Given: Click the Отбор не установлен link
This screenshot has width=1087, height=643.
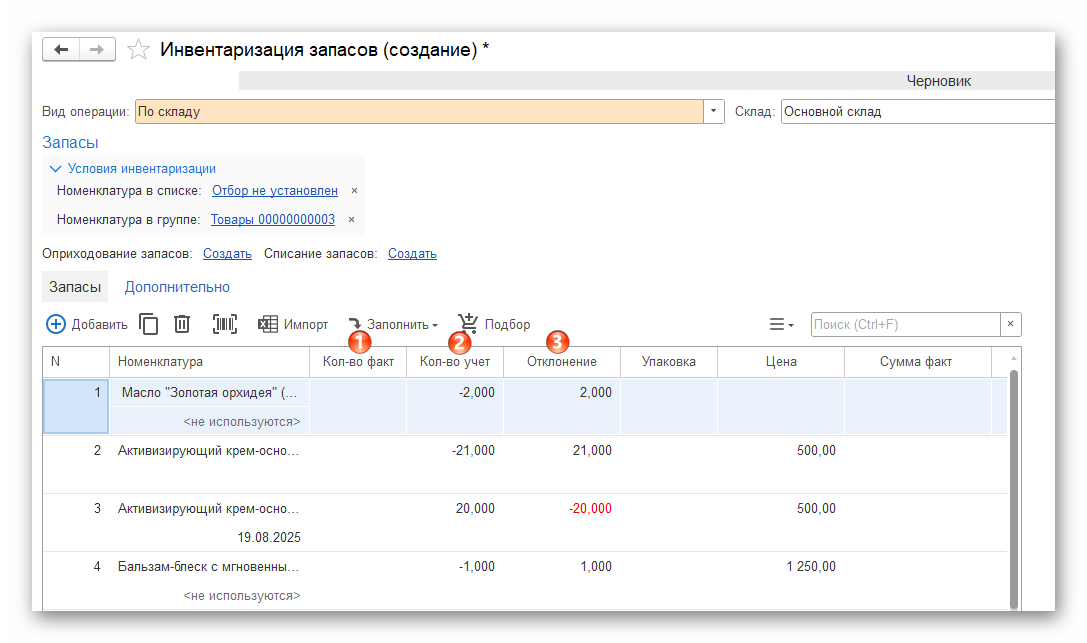Looking at the screenshot, I should click(274, 190).
